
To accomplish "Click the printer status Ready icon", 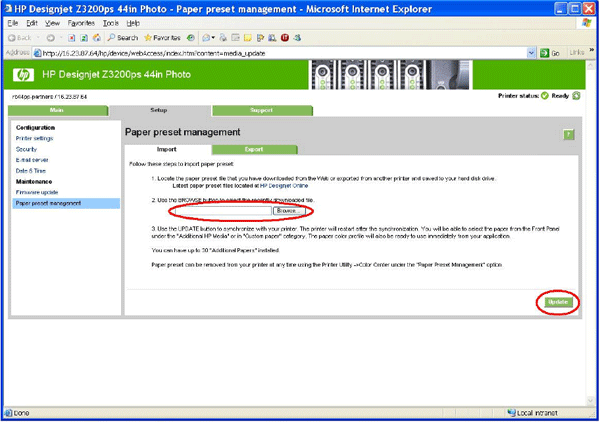I will pos(545,97).
